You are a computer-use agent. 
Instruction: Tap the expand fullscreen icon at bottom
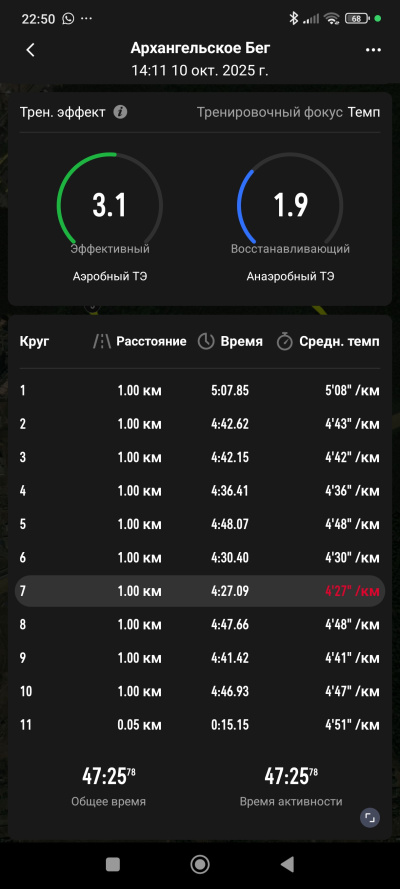pyautogui.click(x=369, y=818)
